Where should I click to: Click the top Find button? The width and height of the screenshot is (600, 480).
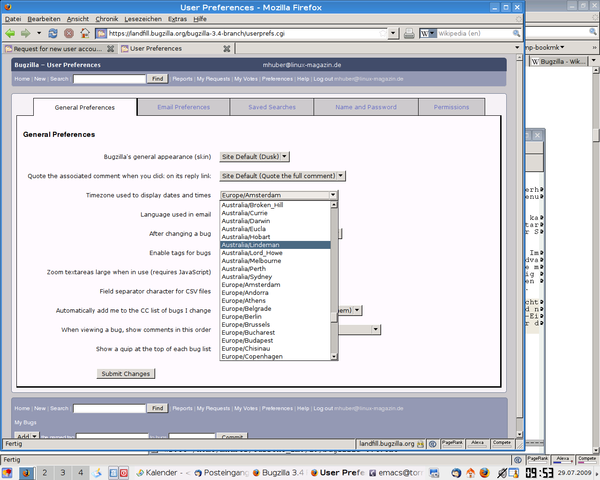click(157, 79)
